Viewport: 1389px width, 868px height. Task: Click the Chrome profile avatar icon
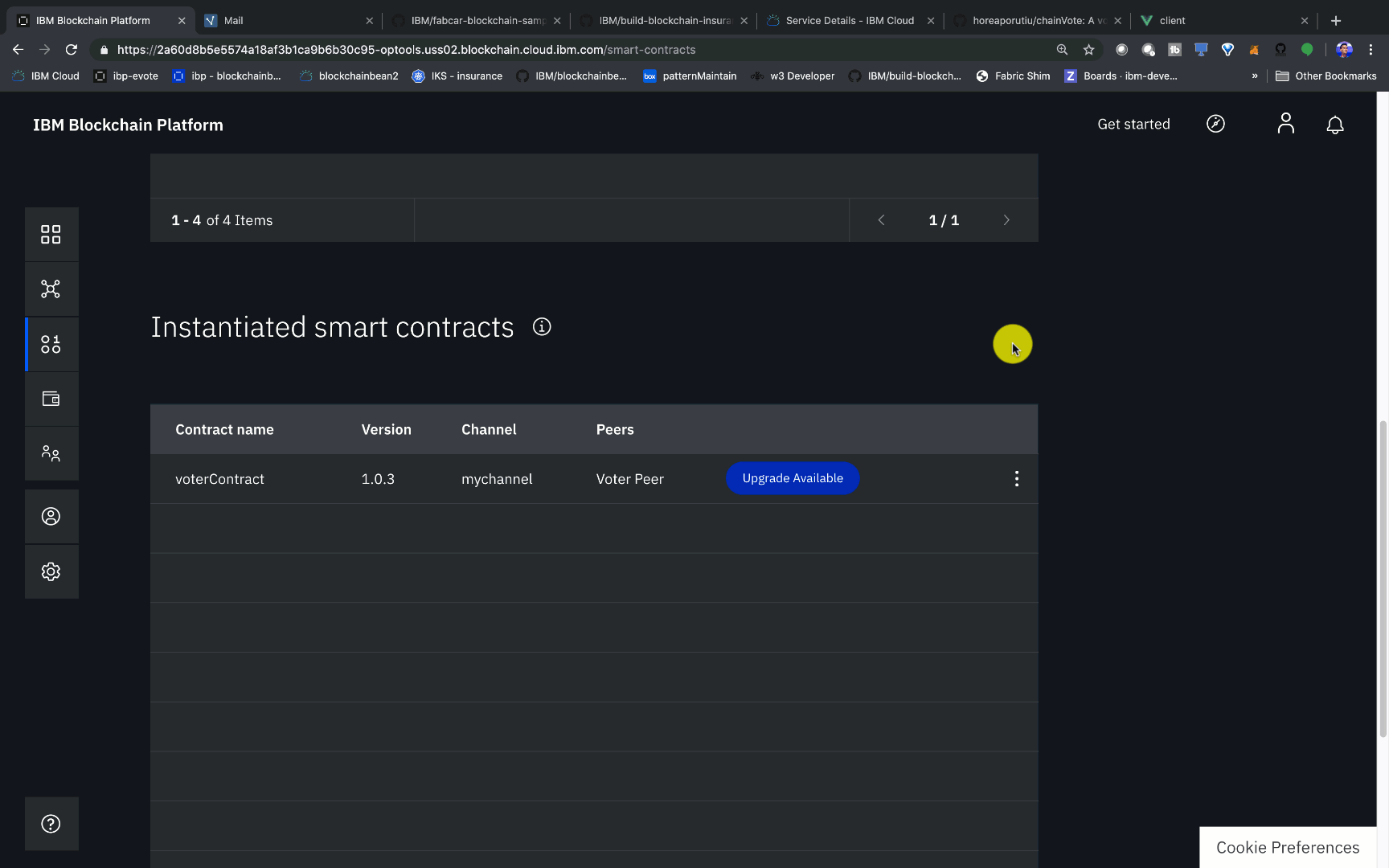[1344, 50]
